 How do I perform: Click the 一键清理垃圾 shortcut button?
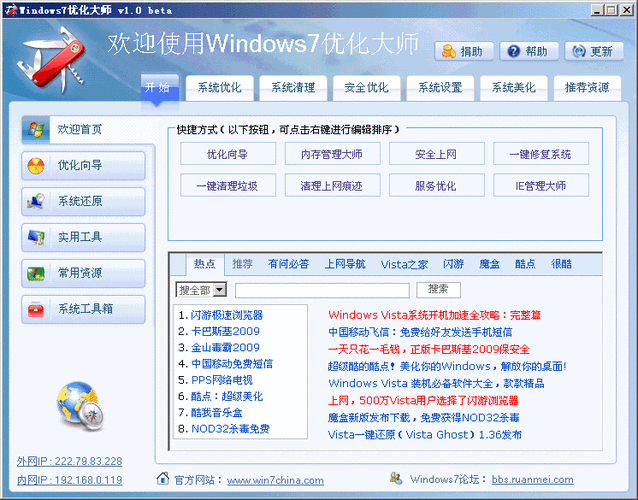[227, 186]
